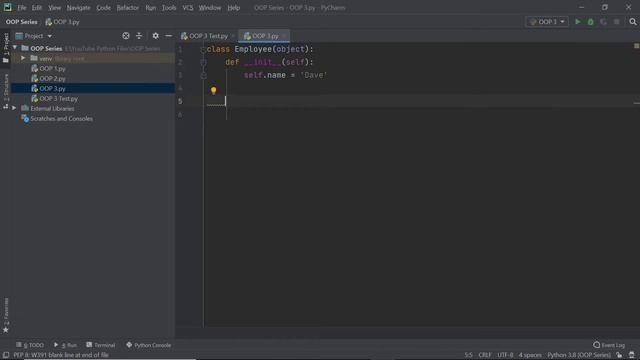Collapse the OOP Series root folder
The image size is (640, 360).
tap(15, 48)
